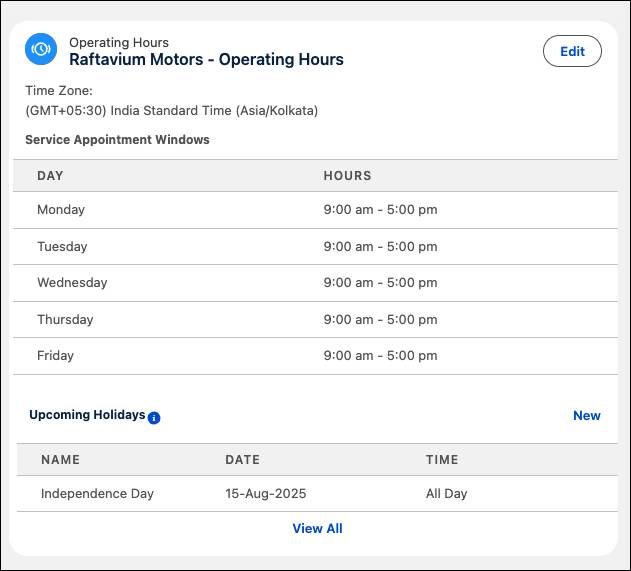This screenshot has width=631, height=571.
Task: Click the blue Operating Hours clock icon
Action: [x=41, y=49]
